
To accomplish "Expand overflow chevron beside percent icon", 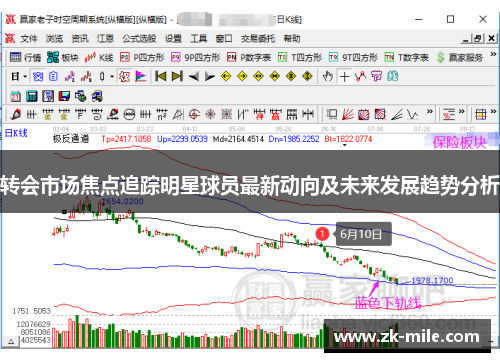I will 462,111.
